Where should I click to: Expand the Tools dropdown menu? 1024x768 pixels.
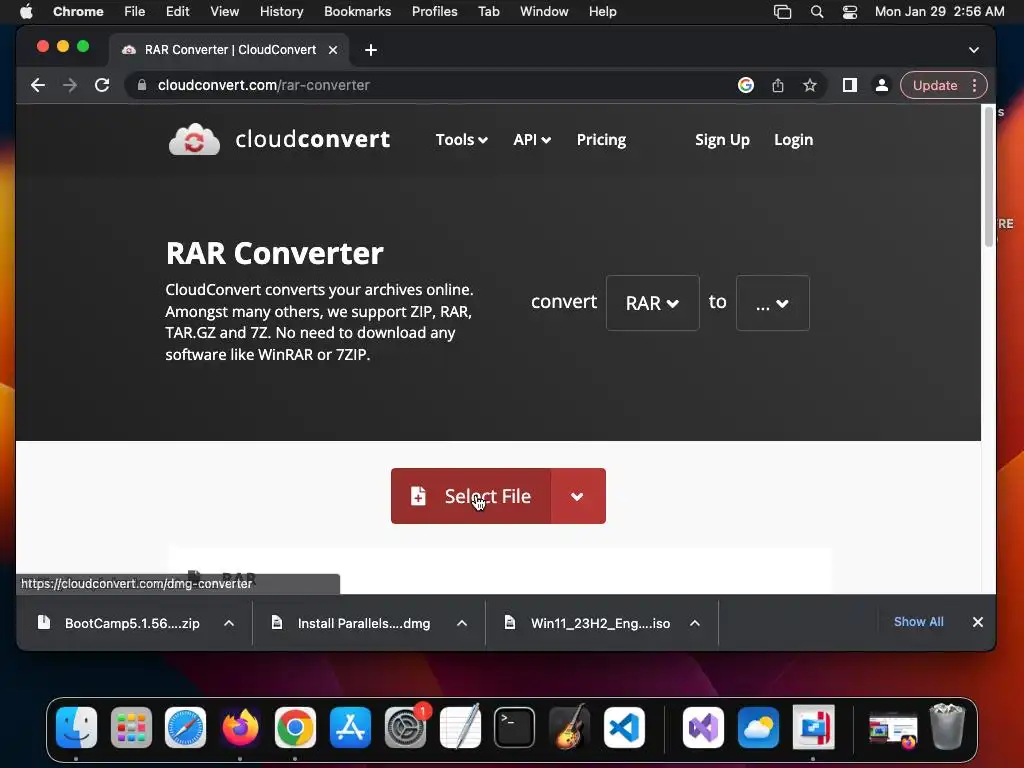462,140
